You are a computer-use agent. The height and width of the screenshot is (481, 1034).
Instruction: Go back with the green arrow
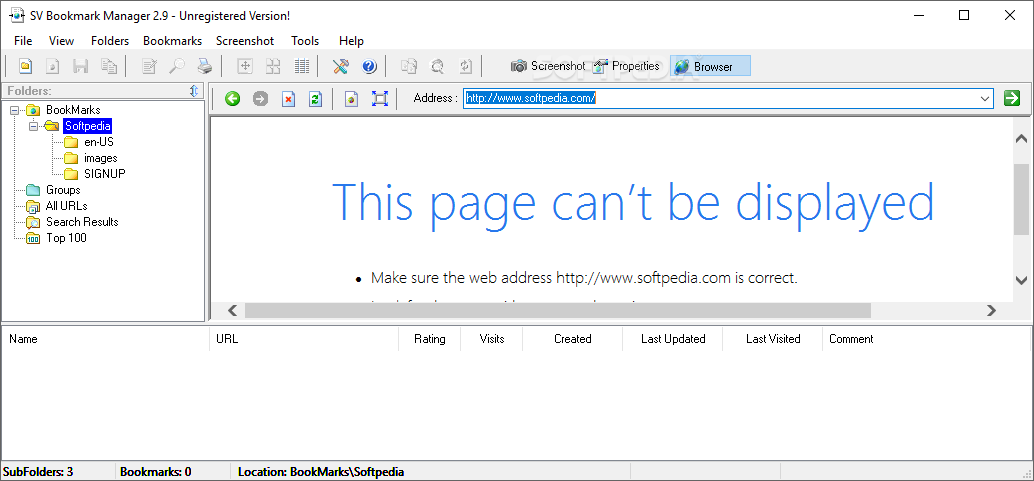pos(232,99)
